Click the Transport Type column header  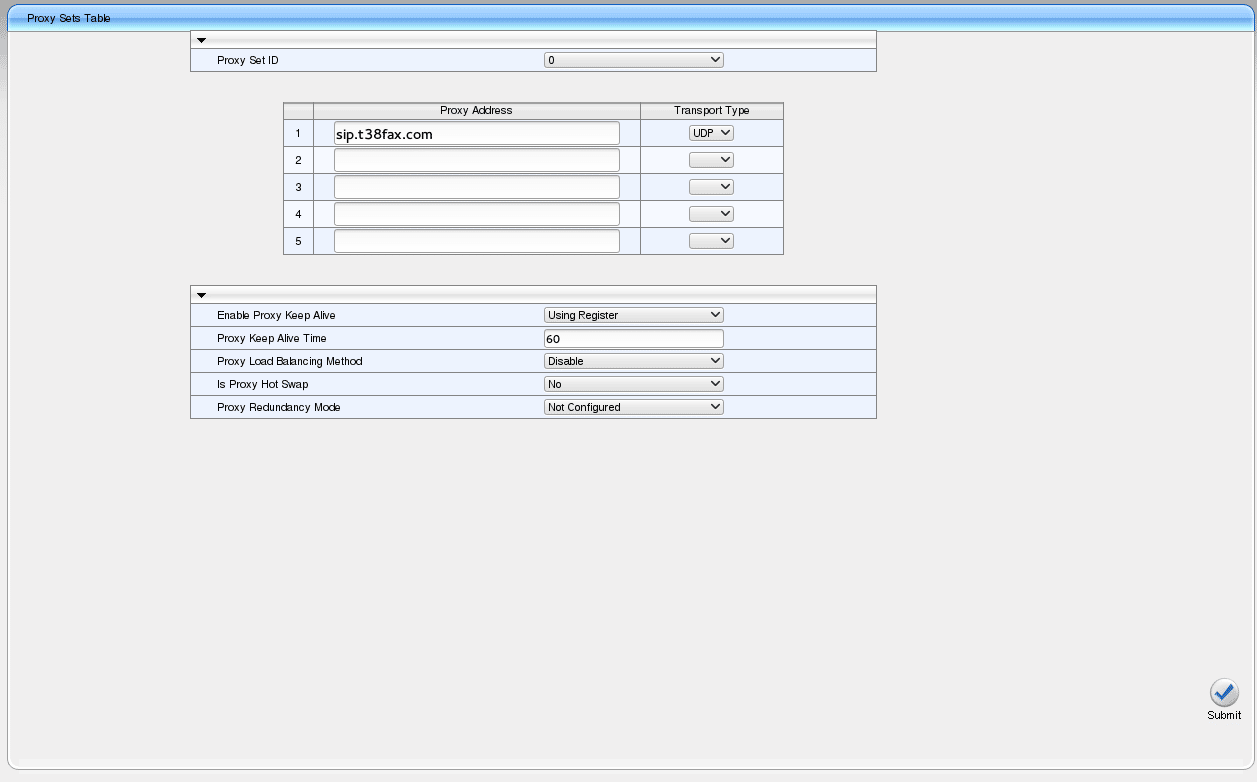point(711,110)
